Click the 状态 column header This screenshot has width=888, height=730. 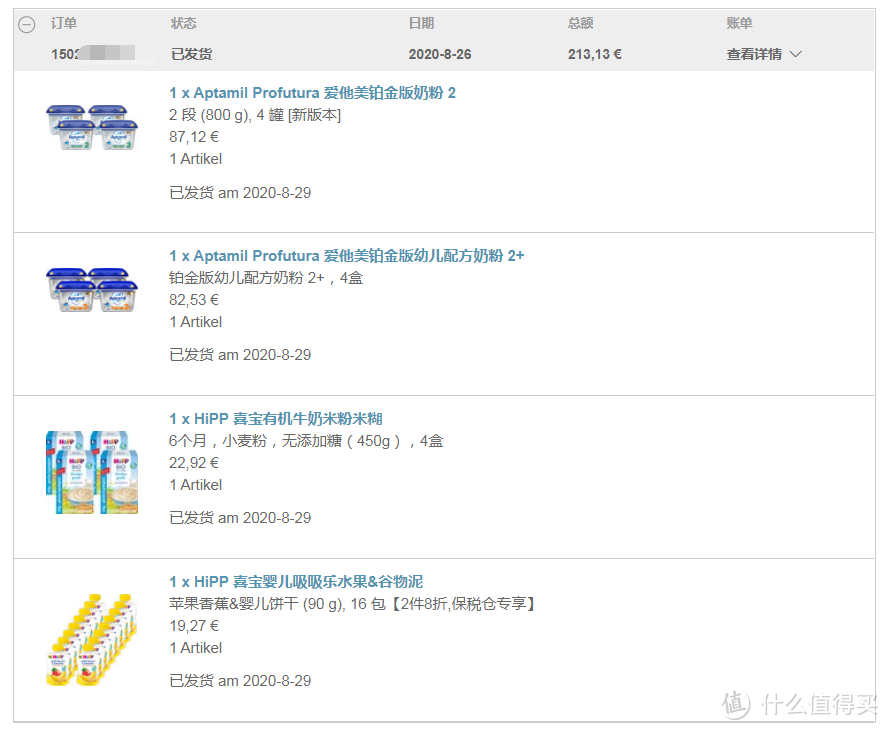(x=183, y=23)
